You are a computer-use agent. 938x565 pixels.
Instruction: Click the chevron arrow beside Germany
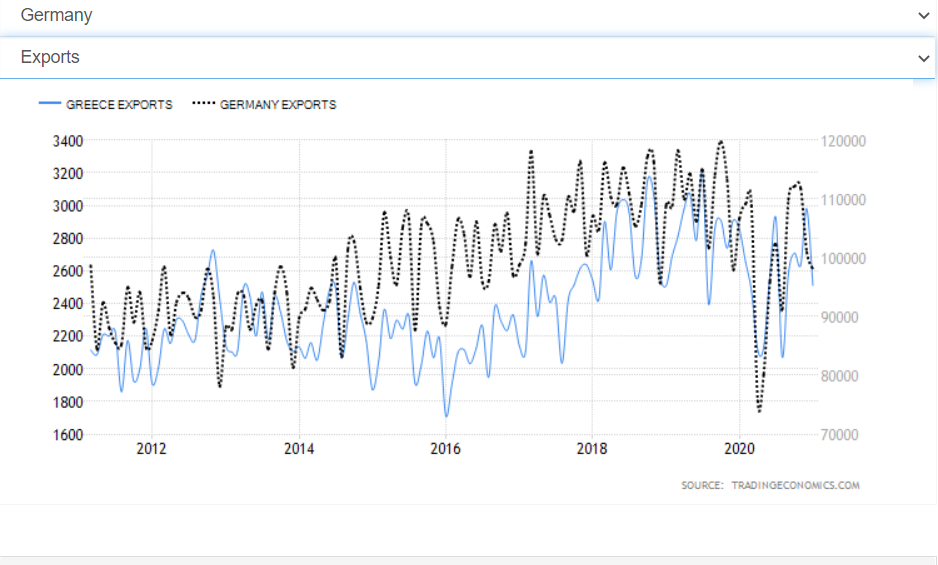[x=923, y=15]
